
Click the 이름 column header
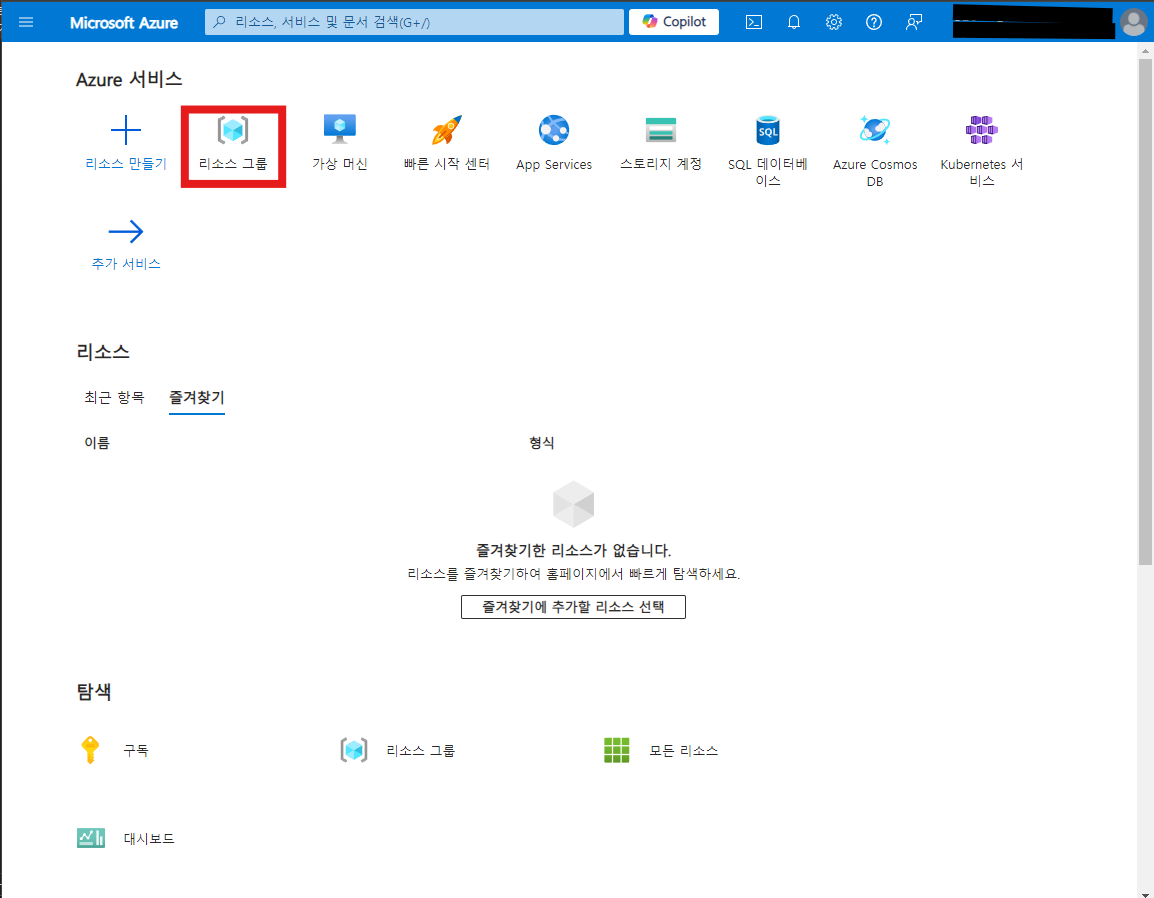tap(97, 442)
